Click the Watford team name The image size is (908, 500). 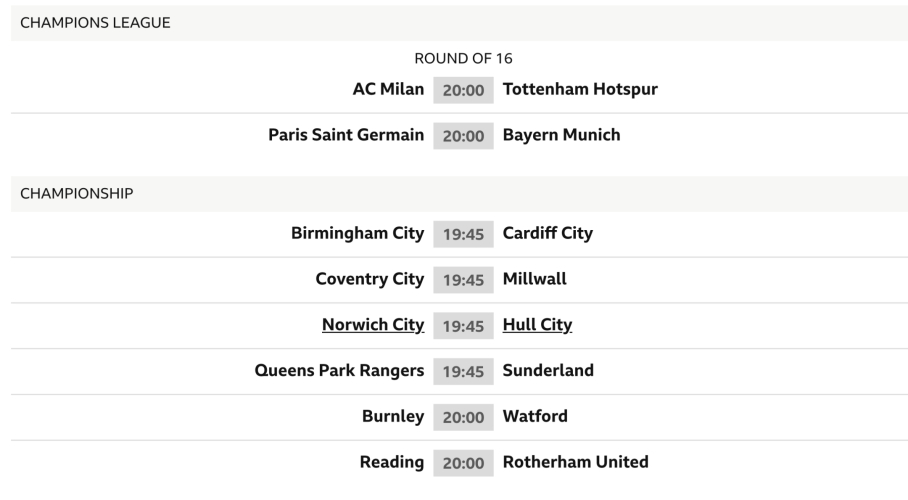[535, 417]
